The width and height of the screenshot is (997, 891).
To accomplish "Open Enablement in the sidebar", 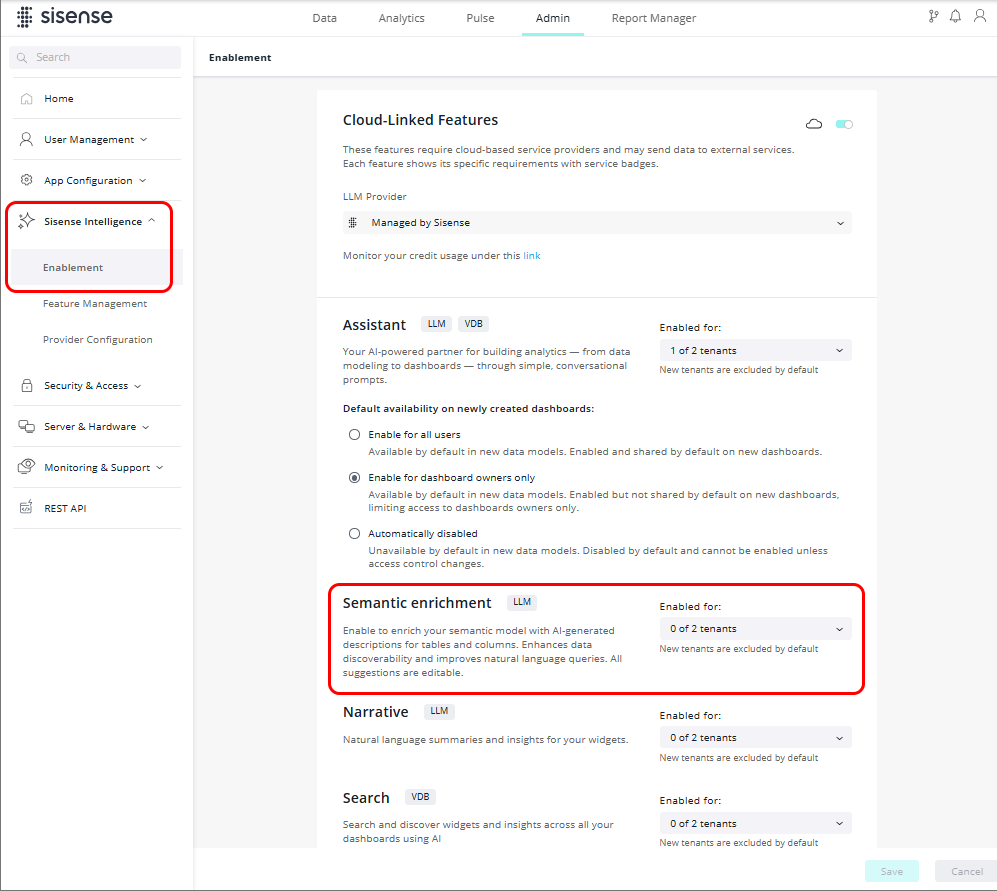I will point(73,268).
